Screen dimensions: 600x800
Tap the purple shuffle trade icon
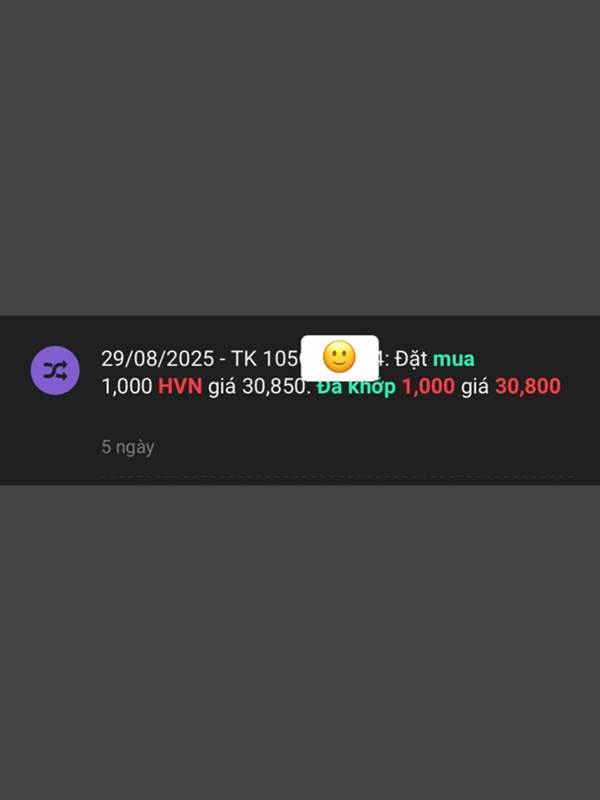click(55, 370)
